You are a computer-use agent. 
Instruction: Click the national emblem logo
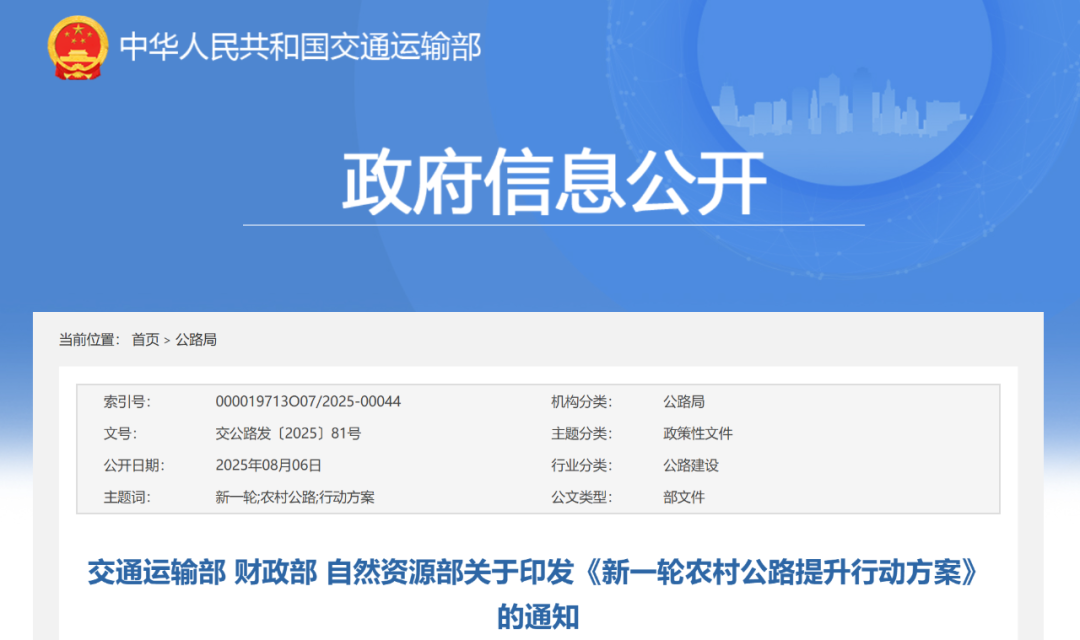78,48
